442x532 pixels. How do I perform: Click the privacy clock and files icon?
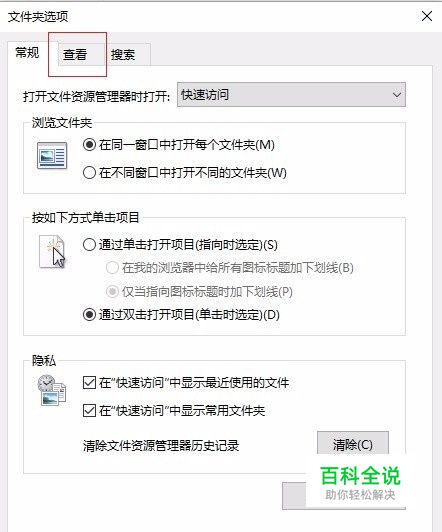pyautogui.click(x=52, y=390)
